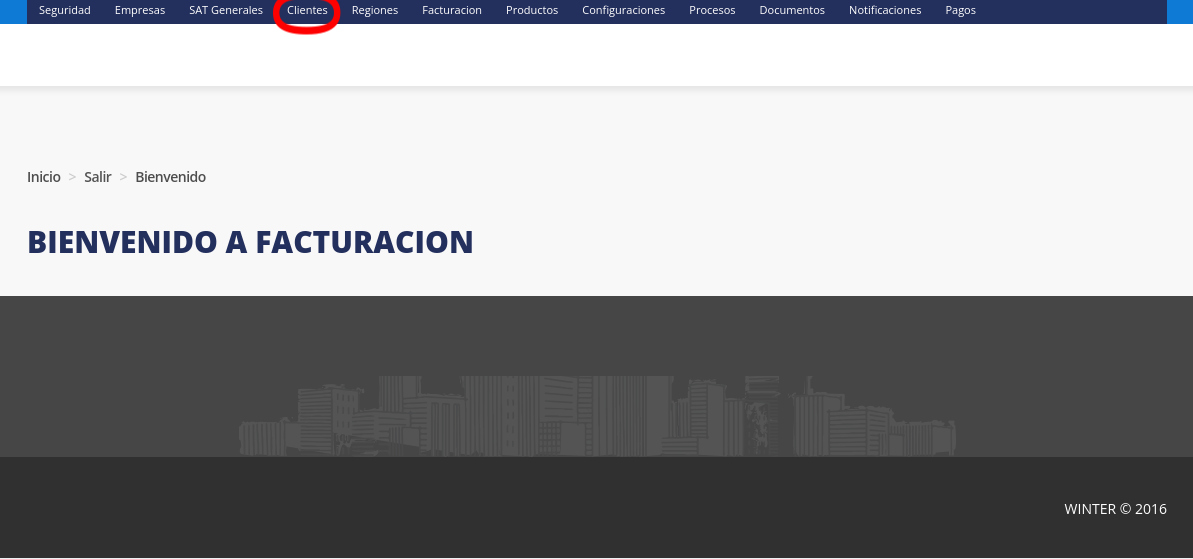Click the city skyline footer image
Viewport: 1193px width, 559px height.
click(597, 416)
